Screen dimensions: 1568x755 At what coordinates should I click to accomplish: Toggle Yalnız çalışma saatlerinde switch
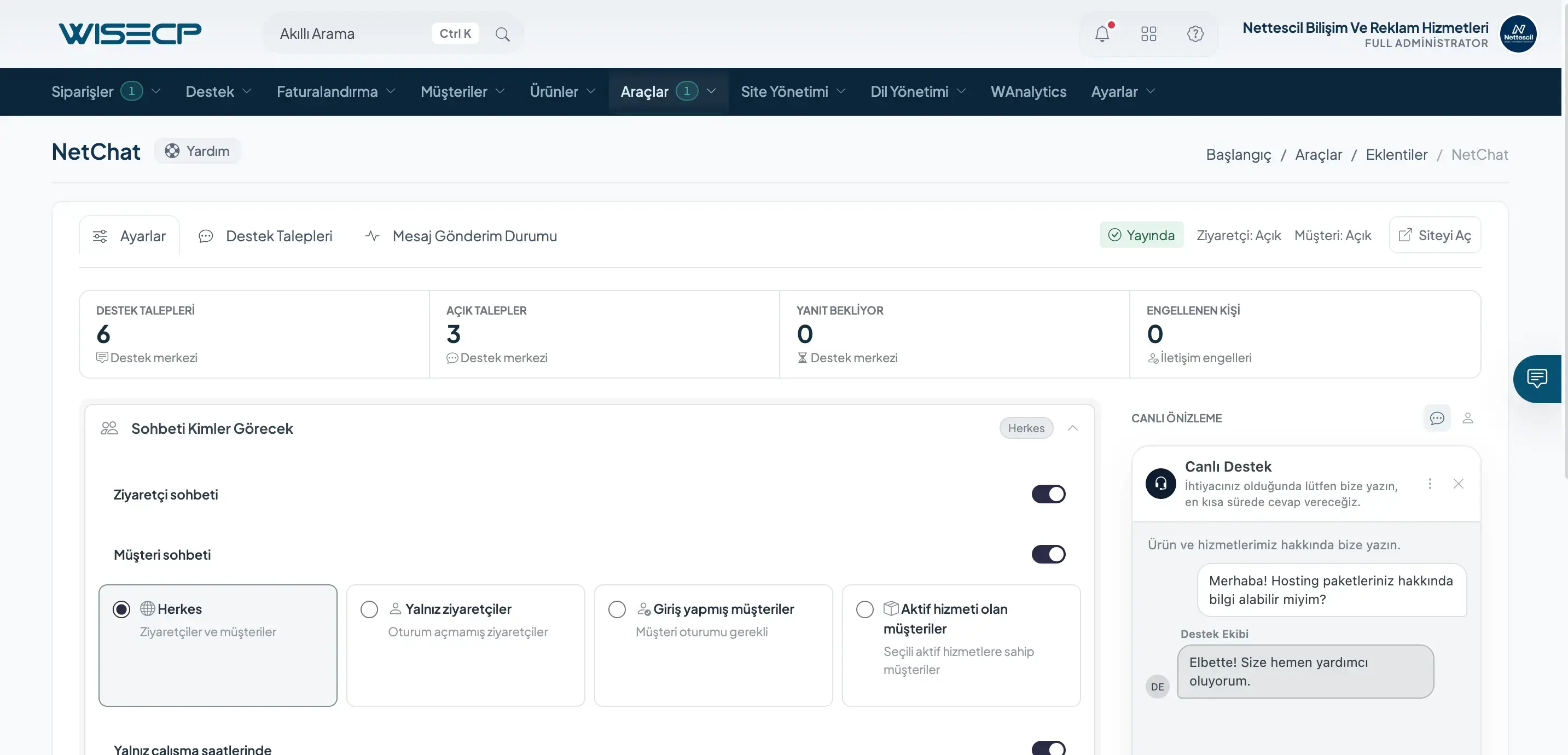[x=1048, y=748]
